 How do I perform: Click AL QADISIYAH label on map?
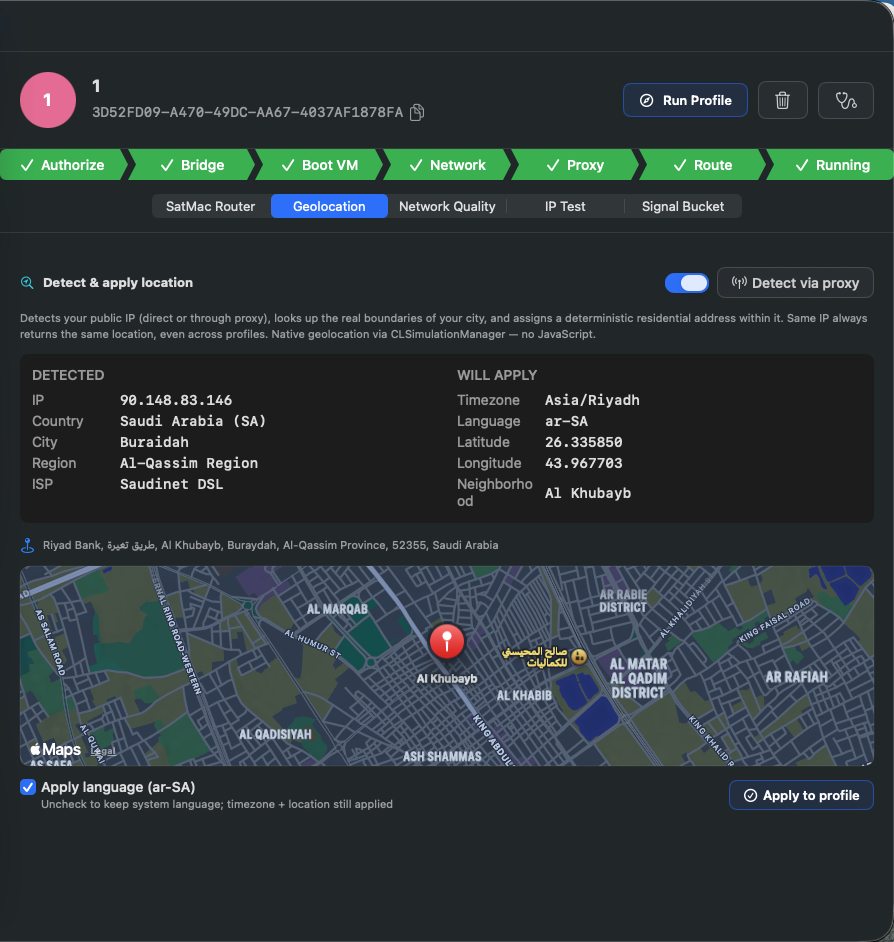click(275, 734)
